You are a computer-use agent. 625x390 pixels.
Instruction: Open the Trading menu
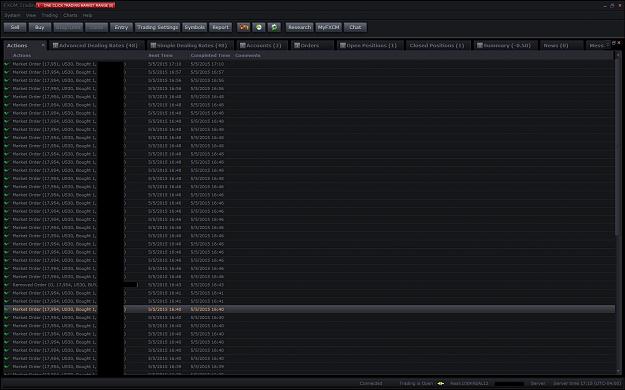click(x=50, y=15)
